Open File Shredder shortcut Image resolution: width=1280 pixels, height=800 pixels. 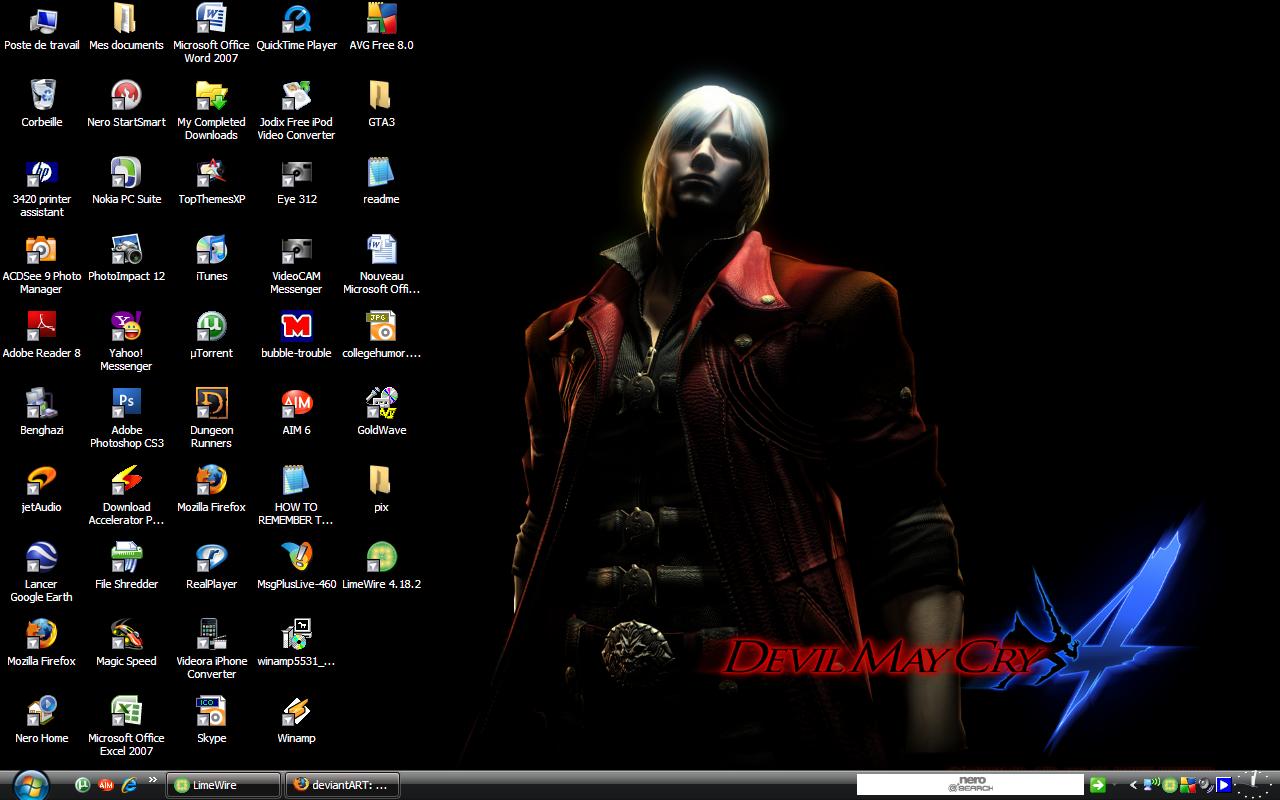pos(126,567)
